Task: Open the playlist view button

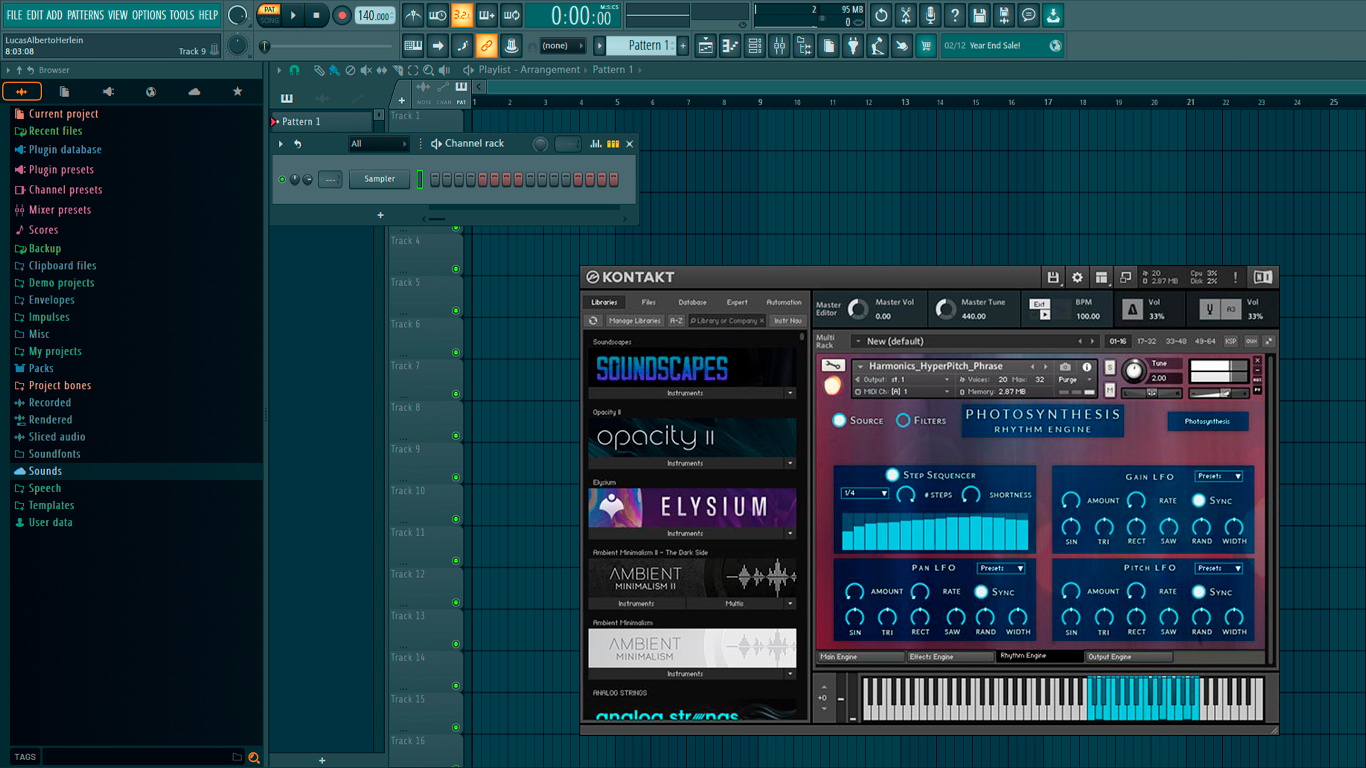Action: coord(706,46)
